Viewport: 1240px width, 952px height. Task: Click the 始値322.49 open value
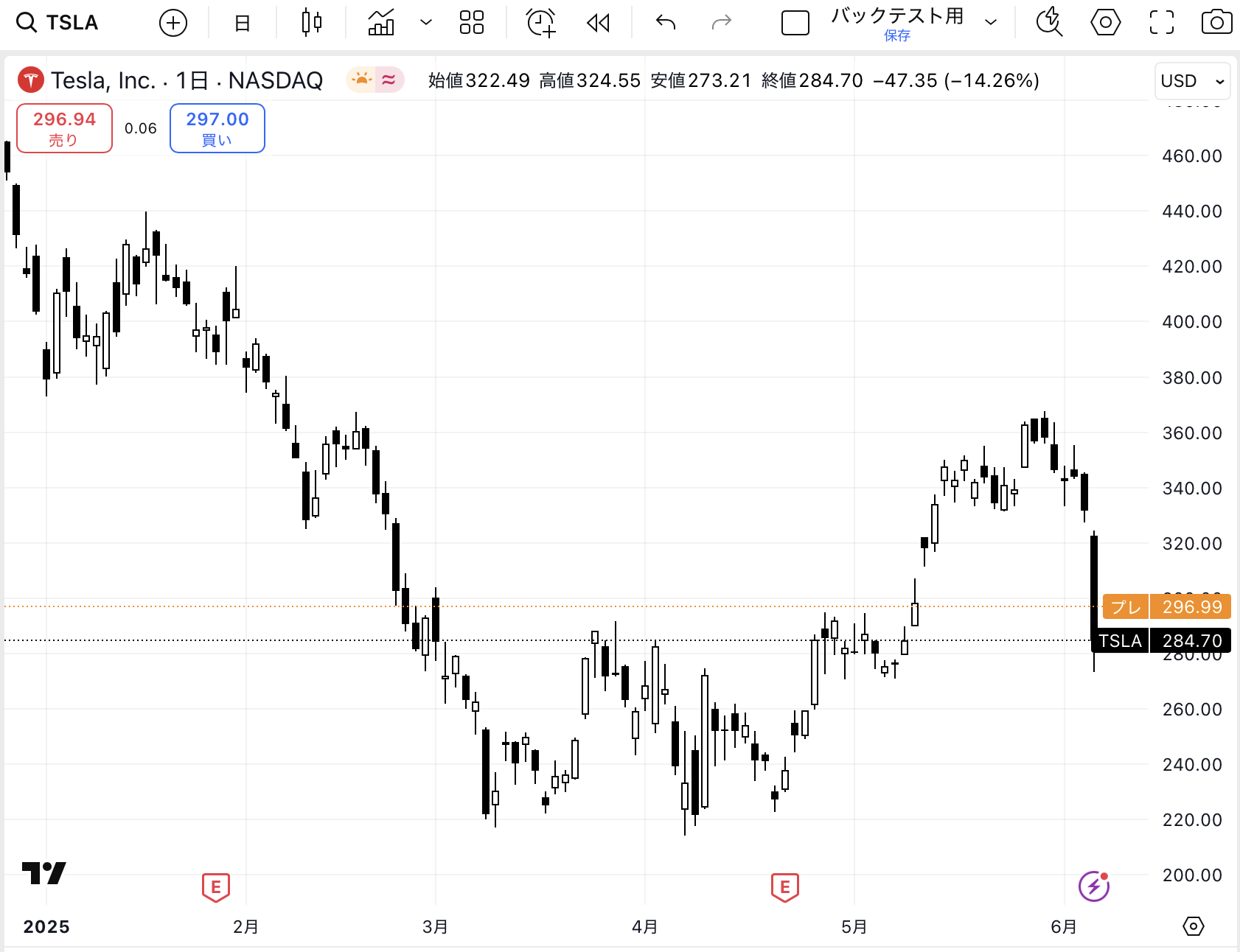(x=479, y=80)
